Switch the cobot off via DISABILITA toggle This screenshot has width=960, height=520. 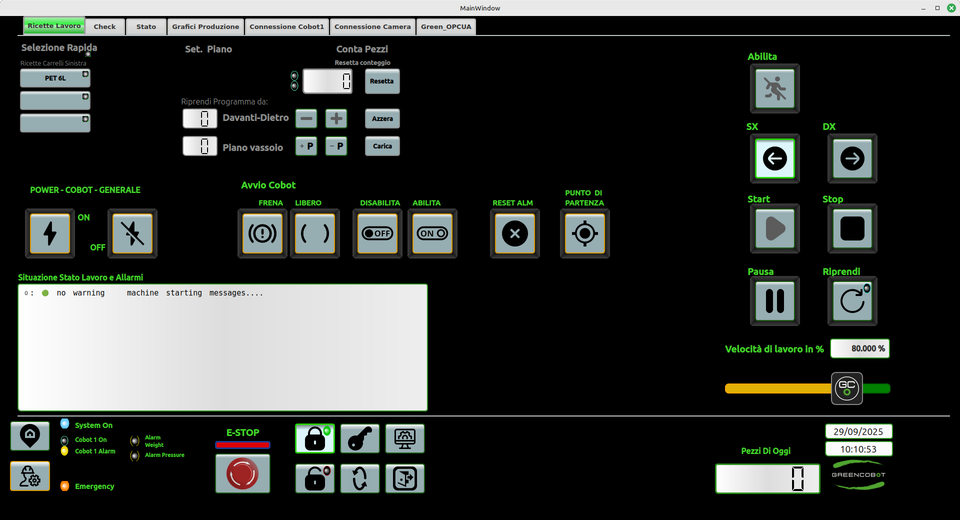(378, 233)
